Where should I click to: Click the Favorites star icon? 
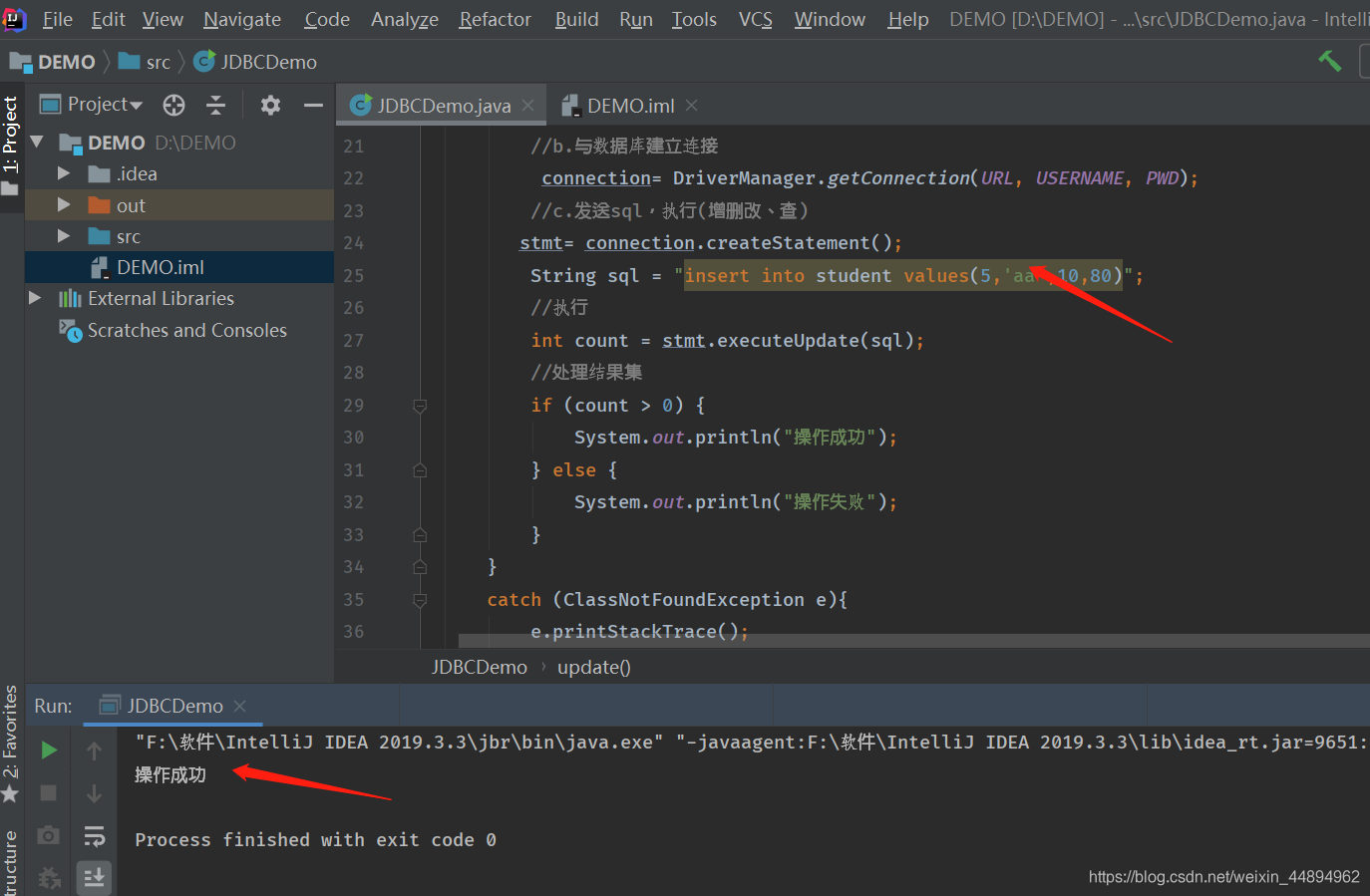coord(10,793)
